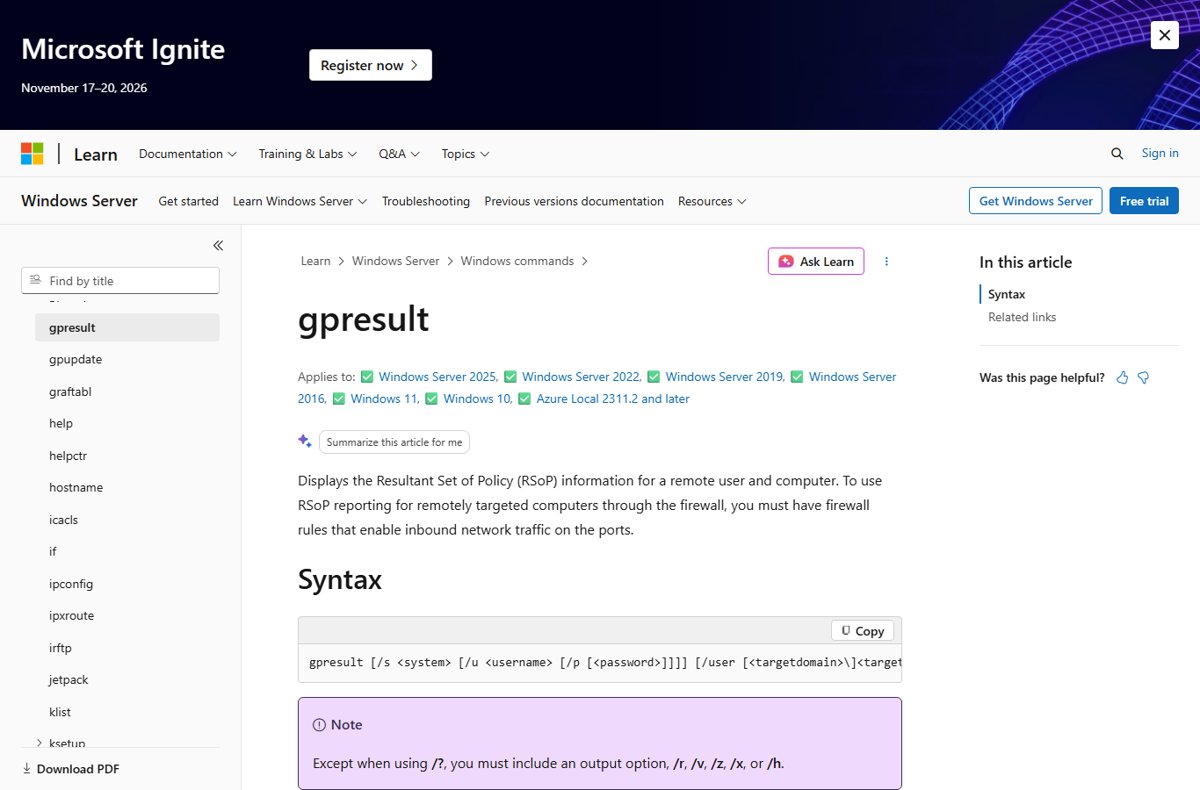Expand the Learn Windows Server dropdown
The width and height of the screenshot is (1200, 790).
click(300, 201)
